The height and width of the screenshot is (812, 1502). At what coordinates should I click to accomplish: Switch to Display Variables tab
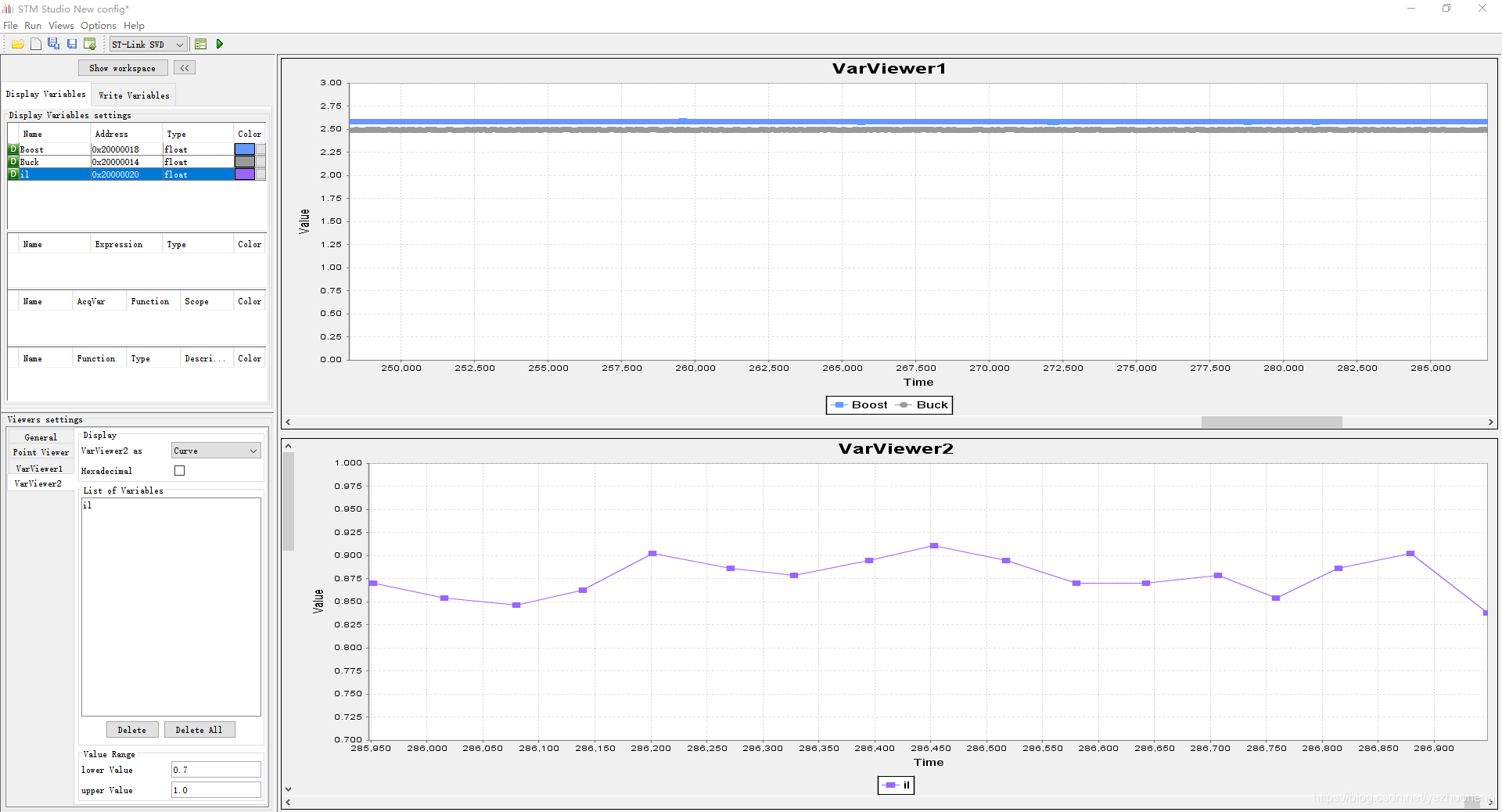46,94
